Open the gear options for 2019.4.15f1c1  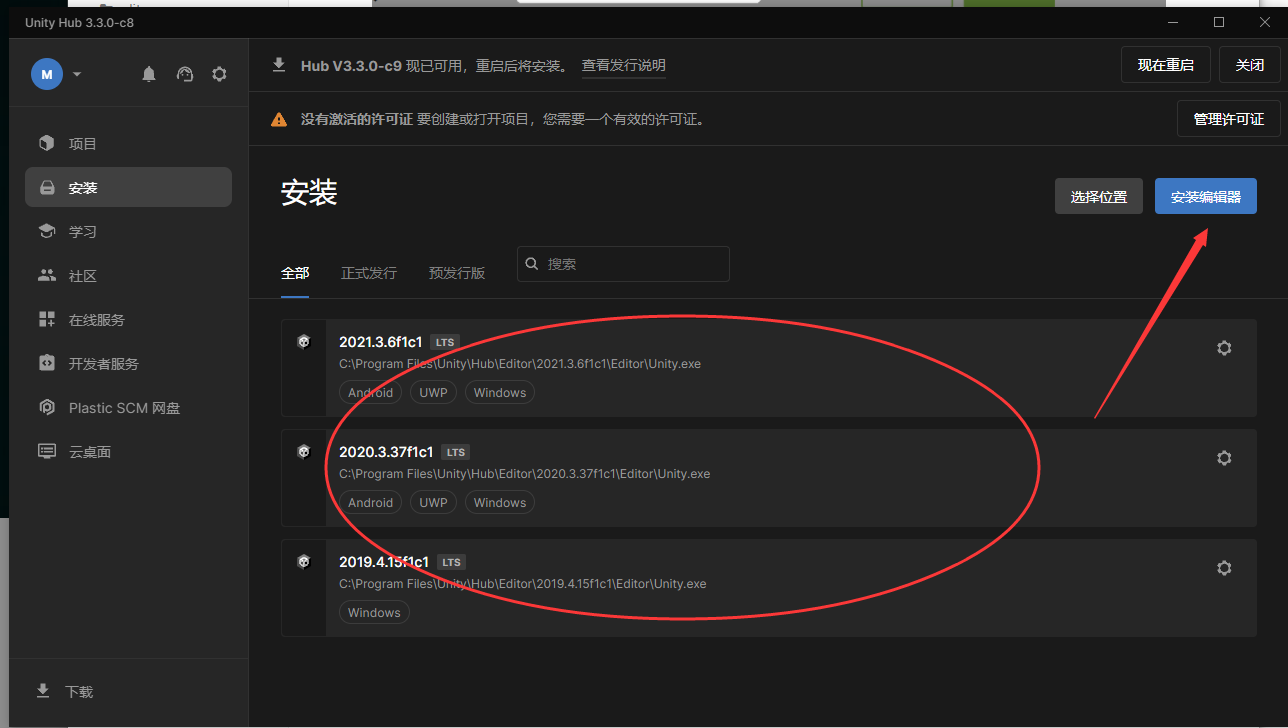click(x=1224, y=568)
